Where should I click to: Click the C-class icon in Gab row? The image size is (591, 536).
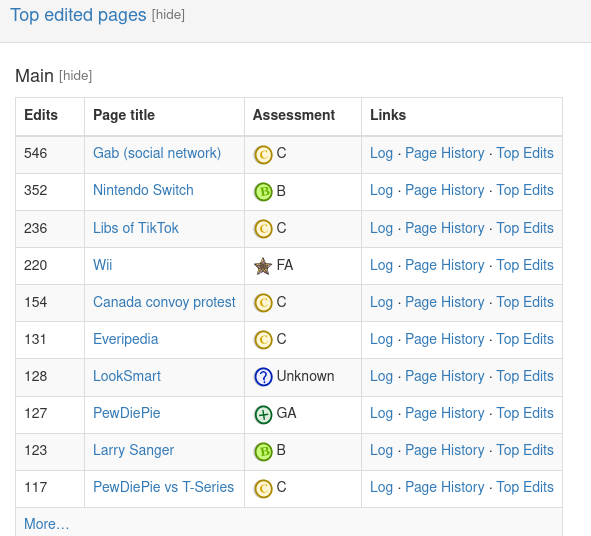263,155
